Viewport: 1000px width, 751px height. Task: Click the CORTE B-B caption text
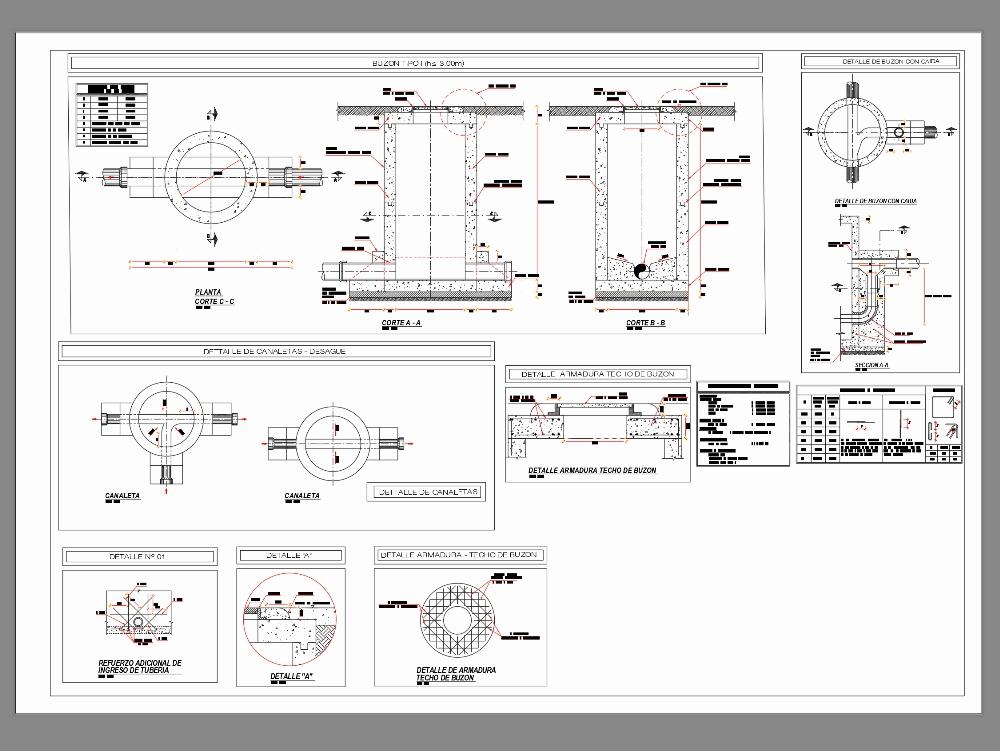[x=645, y=324]
